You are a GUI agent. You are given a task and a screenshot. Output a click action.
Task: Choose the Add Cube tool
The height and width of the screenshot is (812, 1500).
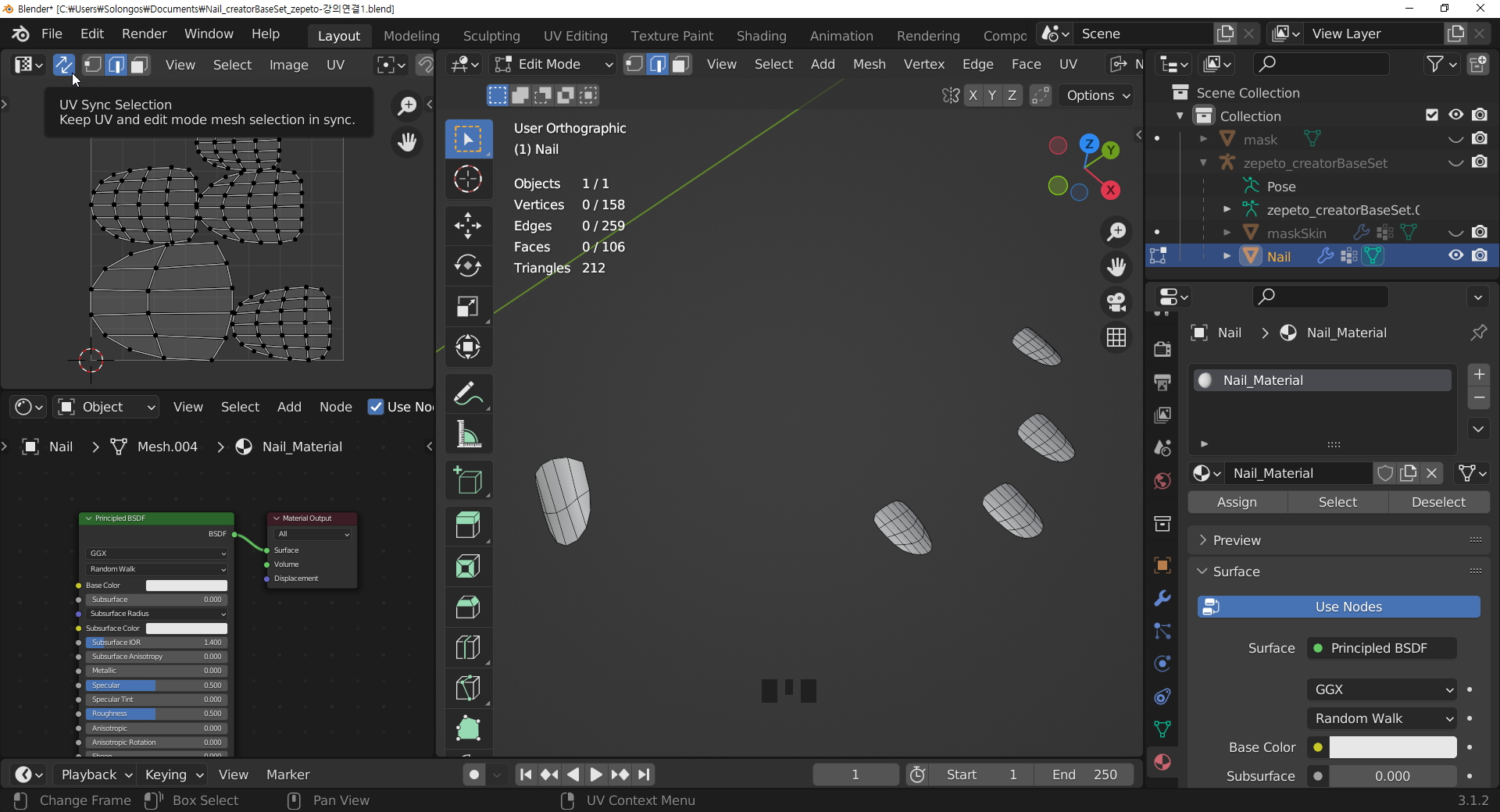point(468,480)
